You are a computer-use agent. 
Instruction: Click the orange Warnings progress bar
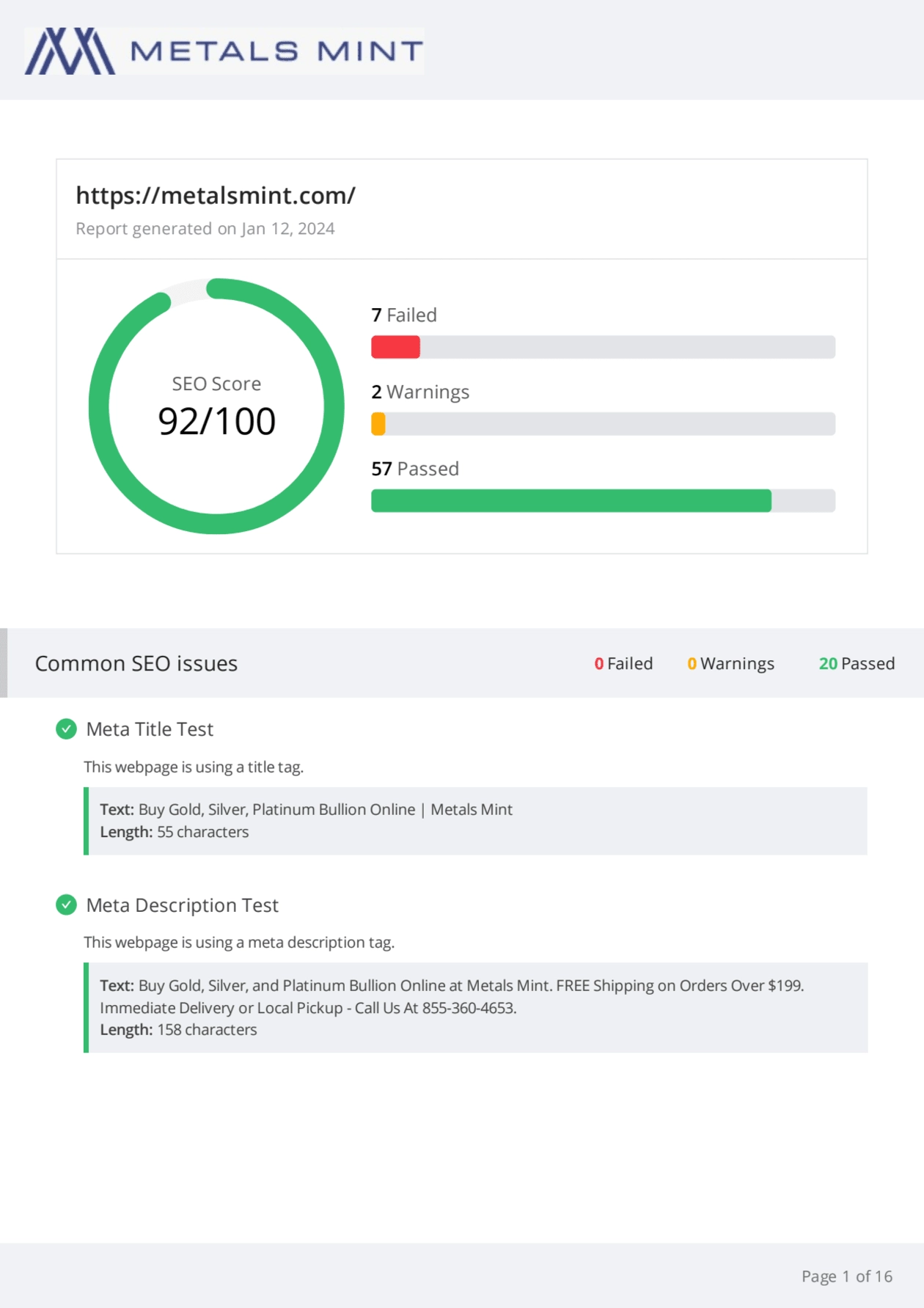click(x=378, y=424)
